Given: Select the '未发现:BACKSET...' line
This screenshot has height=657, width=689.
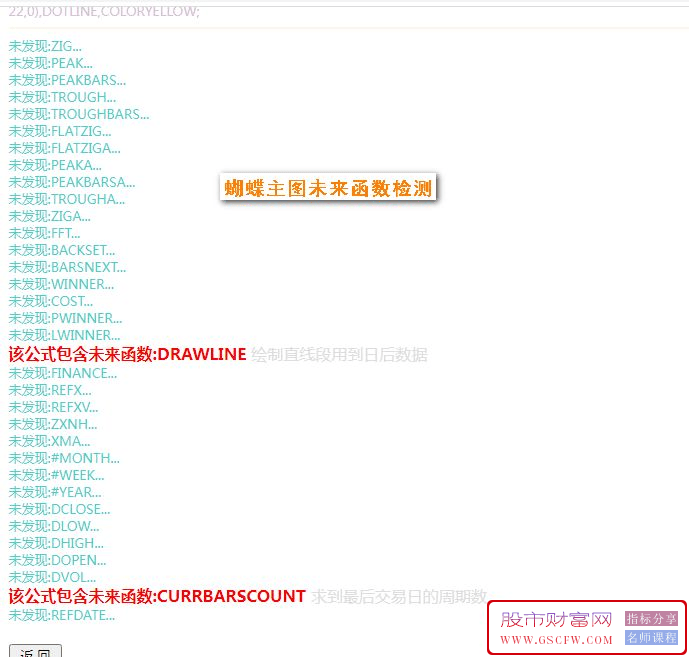Looking at the screenshot, I should tap(62, 250).
